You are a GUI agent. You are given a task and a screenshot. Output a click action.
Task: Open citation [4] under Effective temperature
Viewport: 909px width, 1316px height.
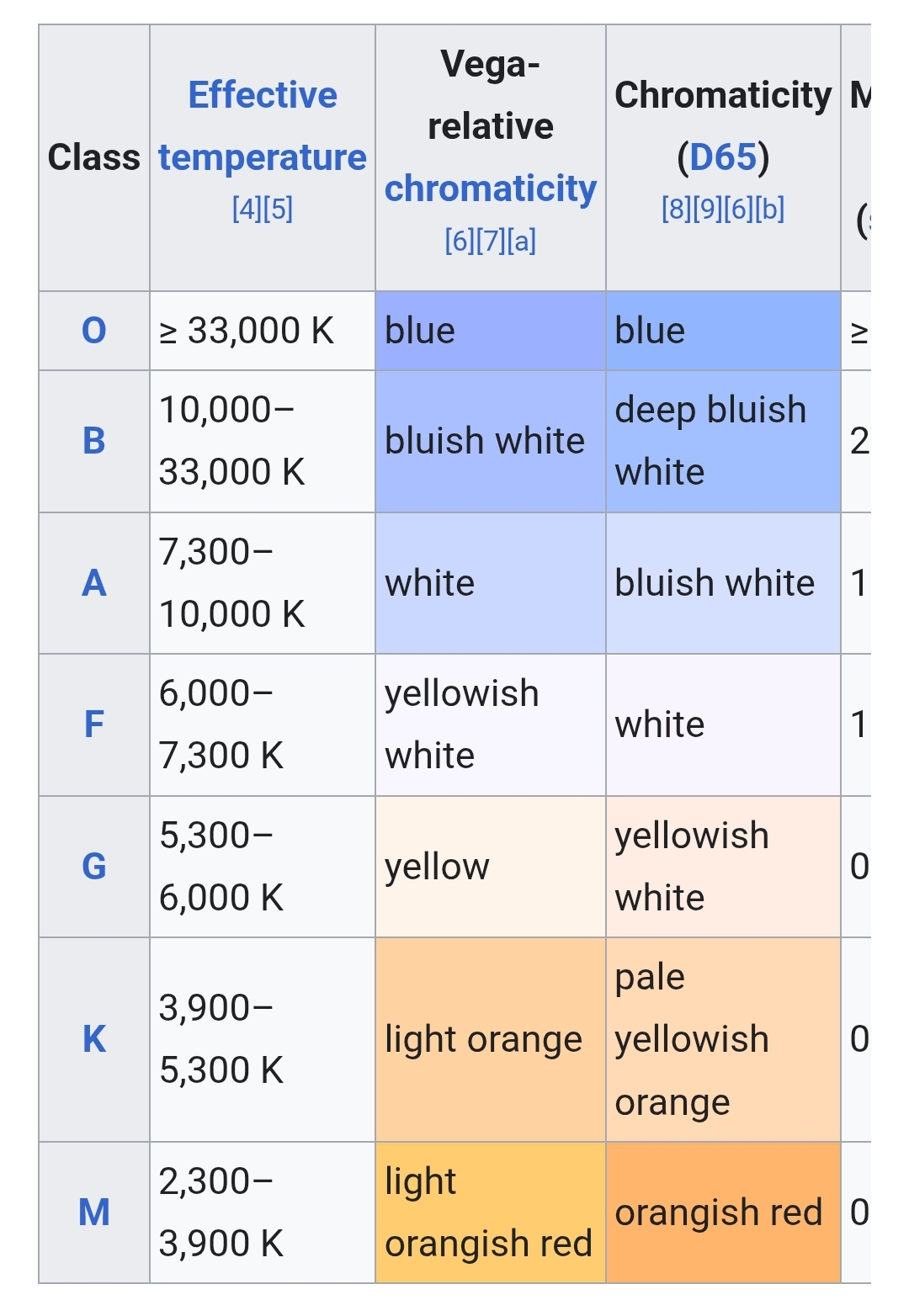point(247,208)
